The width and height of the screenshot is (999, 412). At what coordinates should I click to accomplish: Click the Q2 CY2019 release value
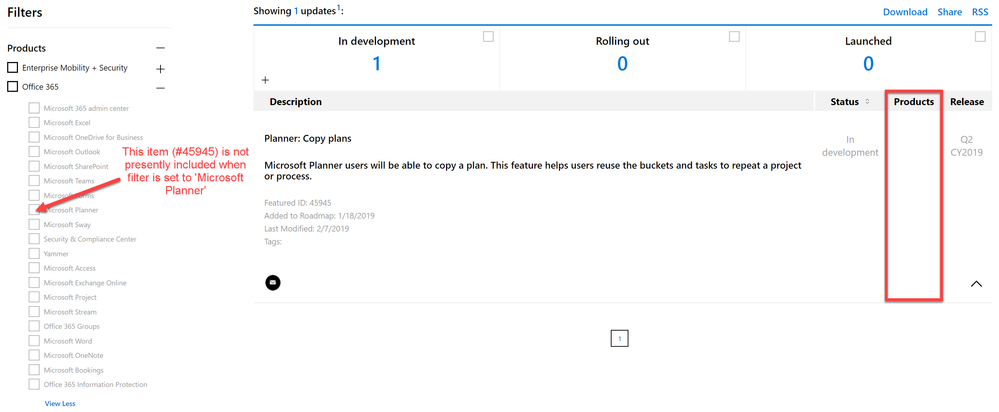click(x=967, y=146)
